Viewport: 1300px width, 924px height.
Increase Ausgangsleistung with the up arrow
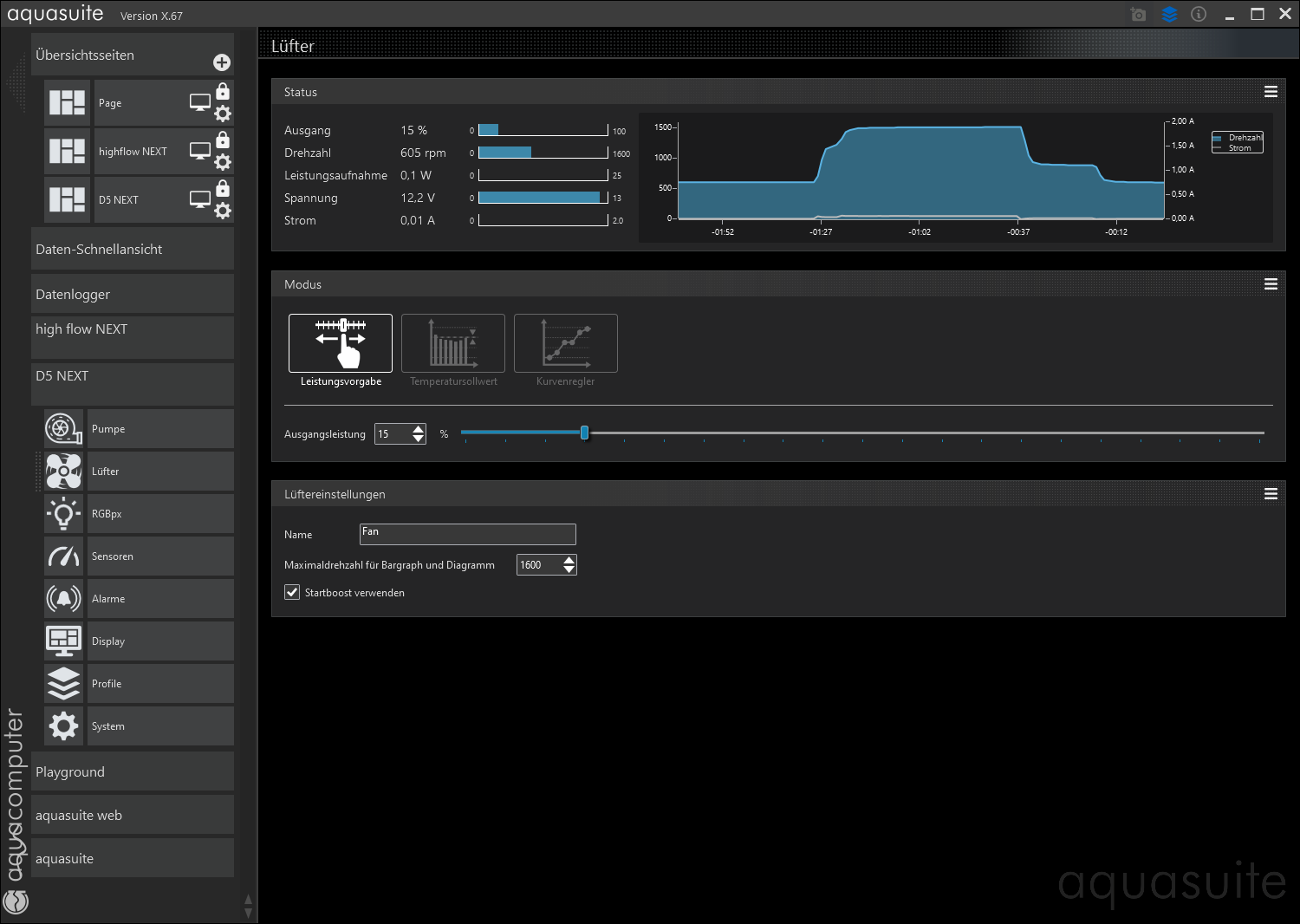pyautogui.click(x=419, y=429)
